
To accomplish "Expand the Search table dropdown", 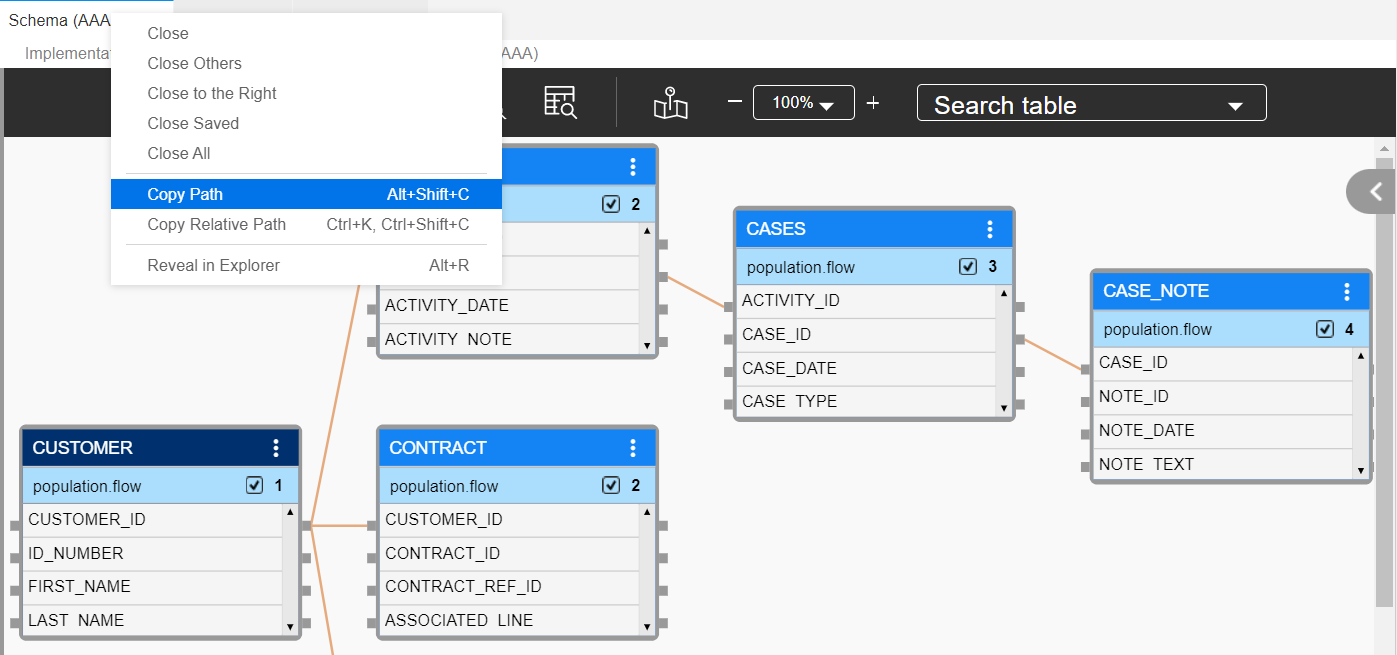I will [x=1235, y=106].
